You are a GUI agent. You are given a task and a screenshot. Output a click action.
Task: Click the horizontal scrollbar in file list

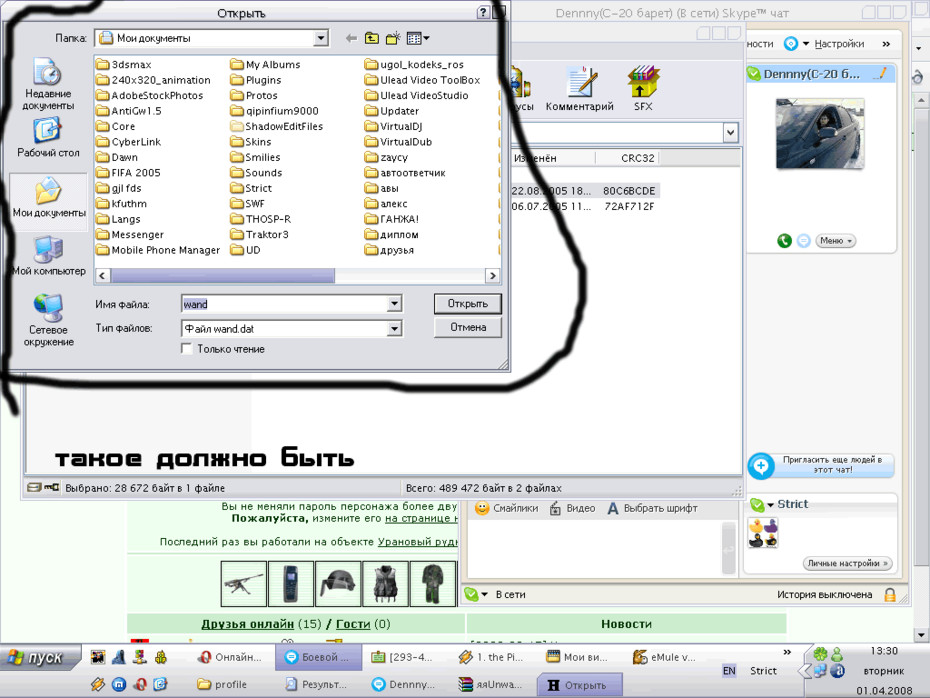pos(223,276)
